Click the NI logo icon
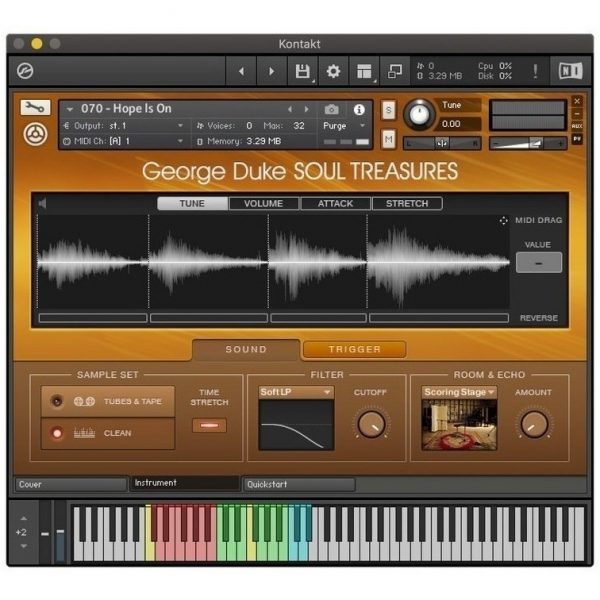 (571, 71)
